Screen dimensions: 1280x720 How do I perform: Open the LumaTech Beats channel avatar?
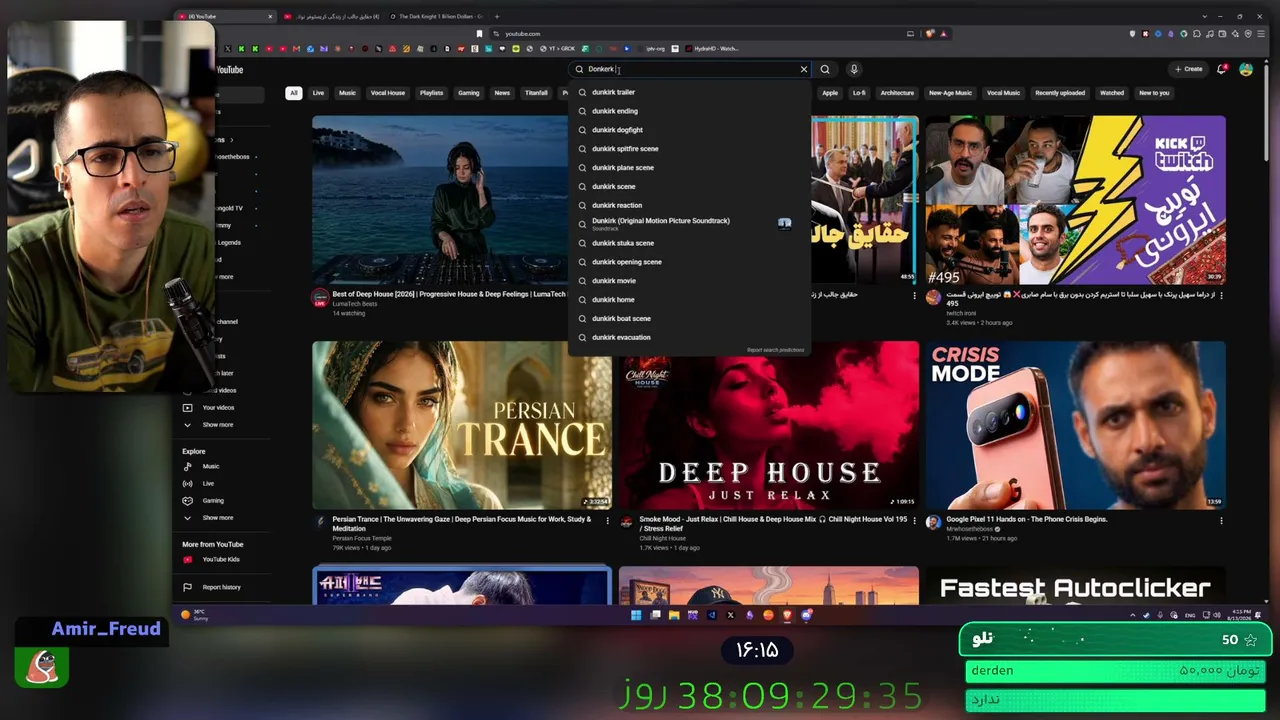click(x=320, y=298)
